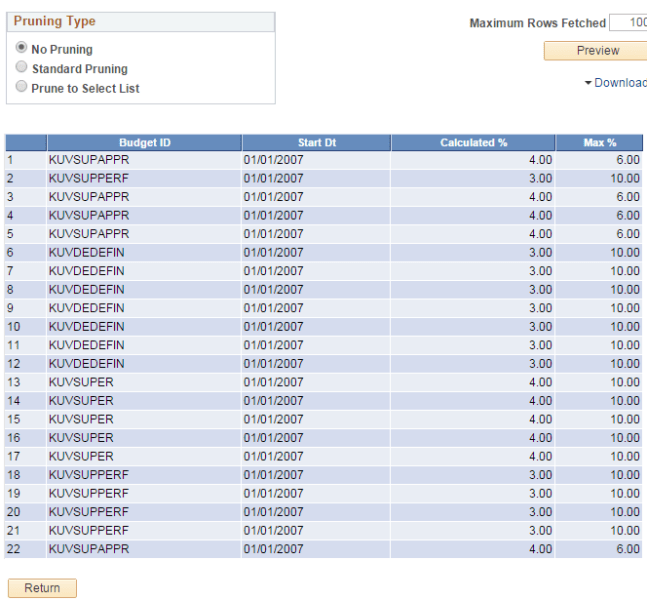647x600 pixels.
Task: Click the Preview button
Action: tap(596, 51)
